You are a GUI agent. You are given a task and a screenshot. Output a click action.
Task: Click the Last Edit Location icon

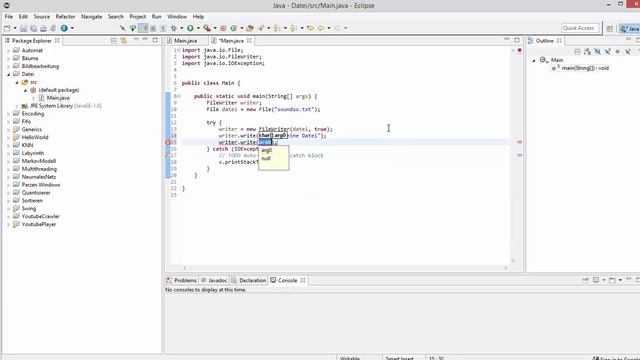(311, 28)
